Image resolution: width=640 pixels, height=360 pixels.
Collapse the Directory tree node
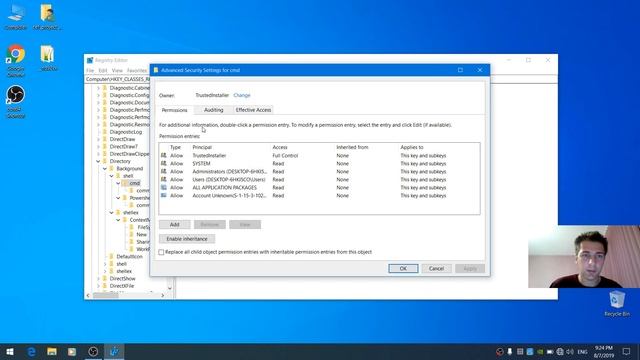click(98, 161)
